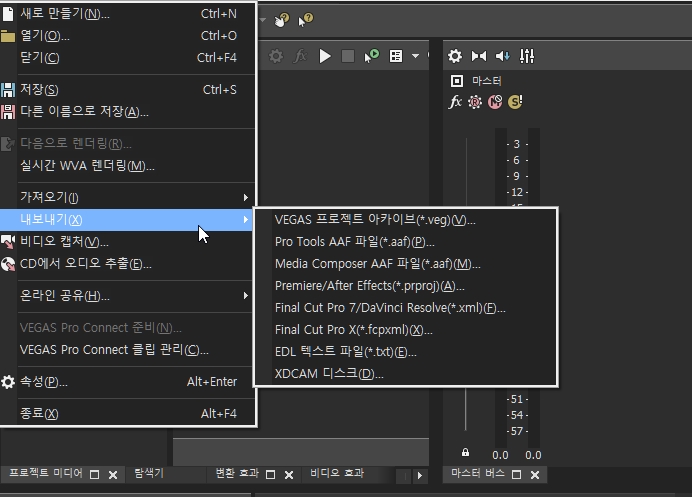Open preview quality dropdown arrow

pyautogui.click(x=415, y=56)
